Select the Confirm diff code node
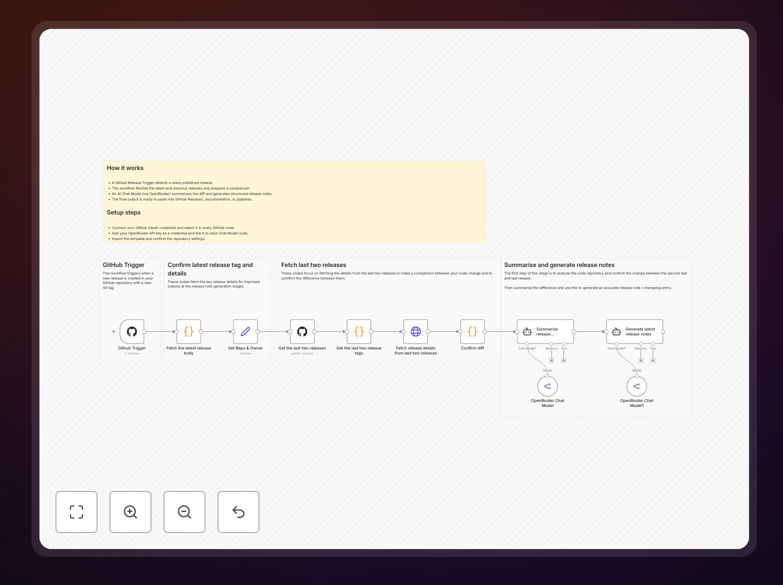 click(x=472, y=331)
